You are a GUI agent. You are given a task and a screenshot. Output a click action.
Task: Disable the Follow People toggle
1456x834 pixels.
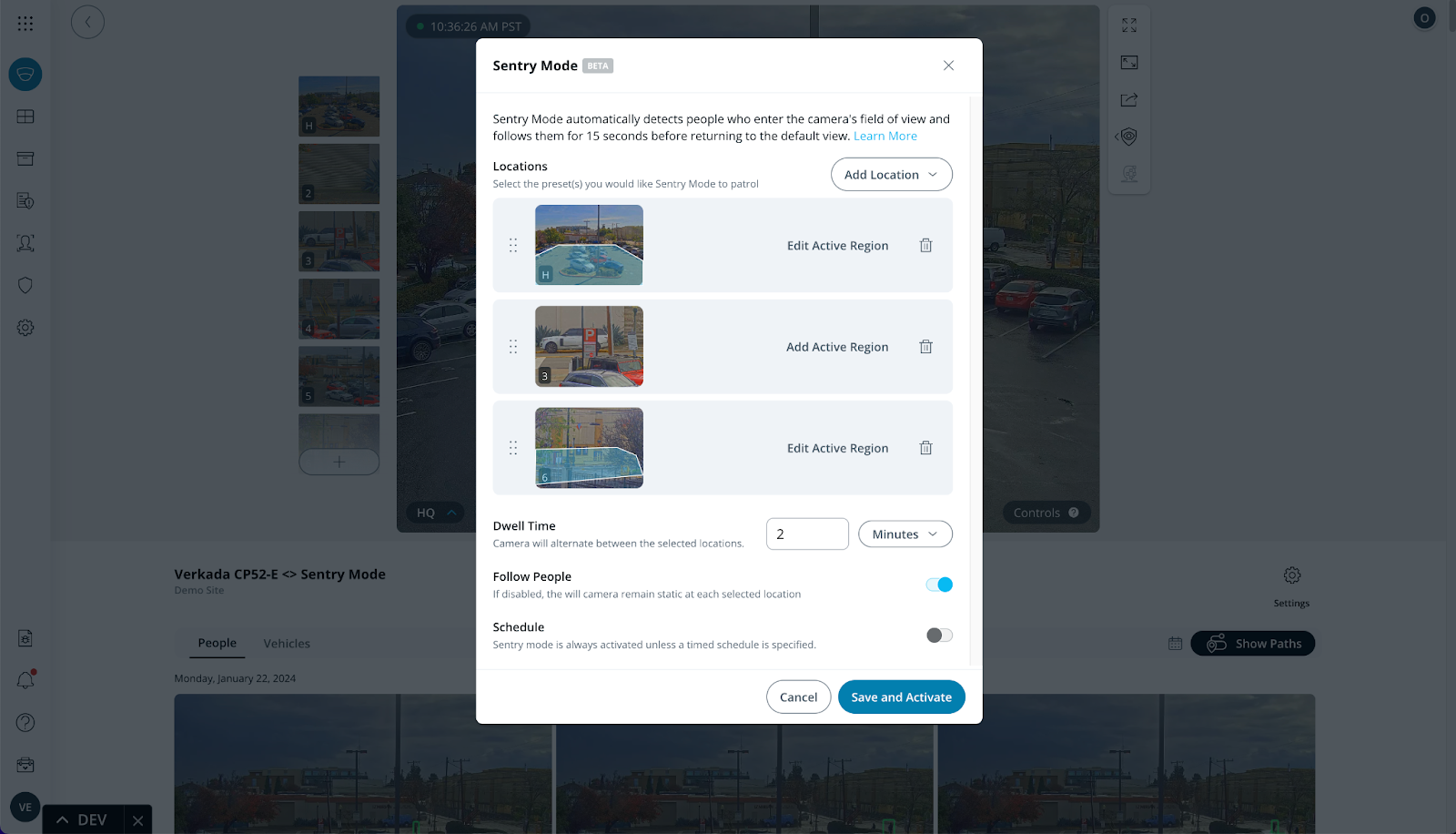[939, 585]
